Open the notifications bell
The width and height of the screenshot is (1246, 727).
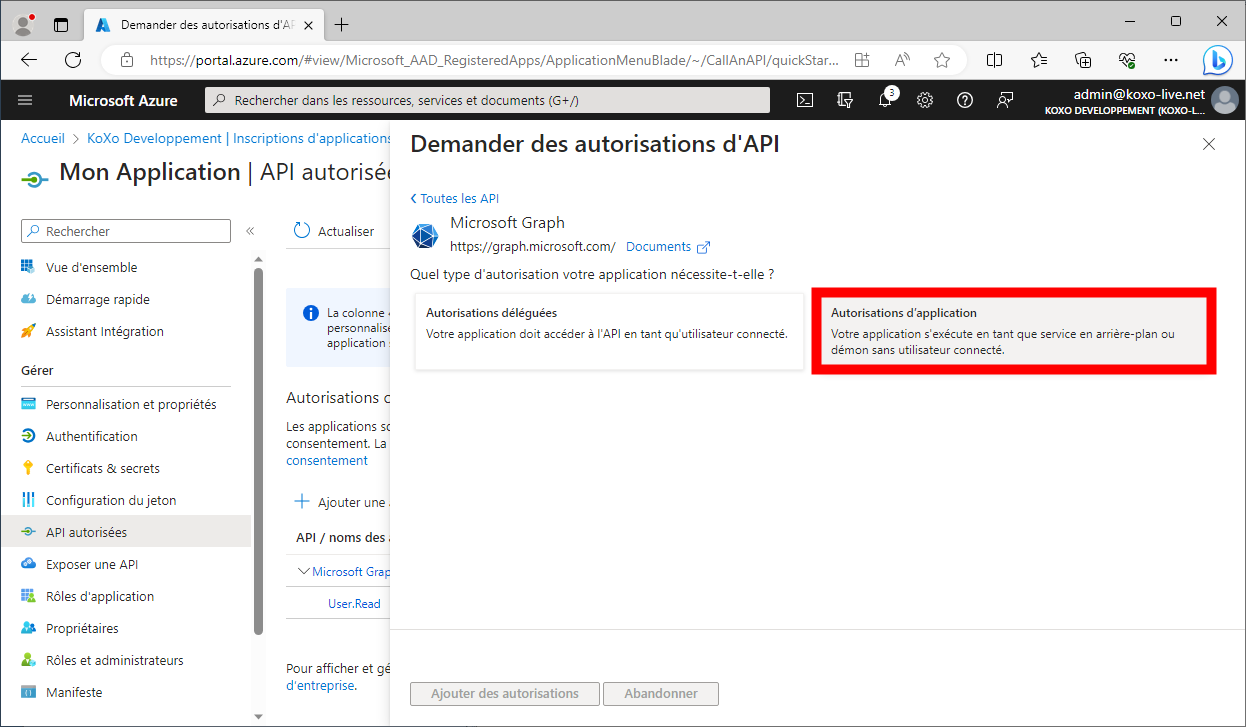[x=885, y=100]
